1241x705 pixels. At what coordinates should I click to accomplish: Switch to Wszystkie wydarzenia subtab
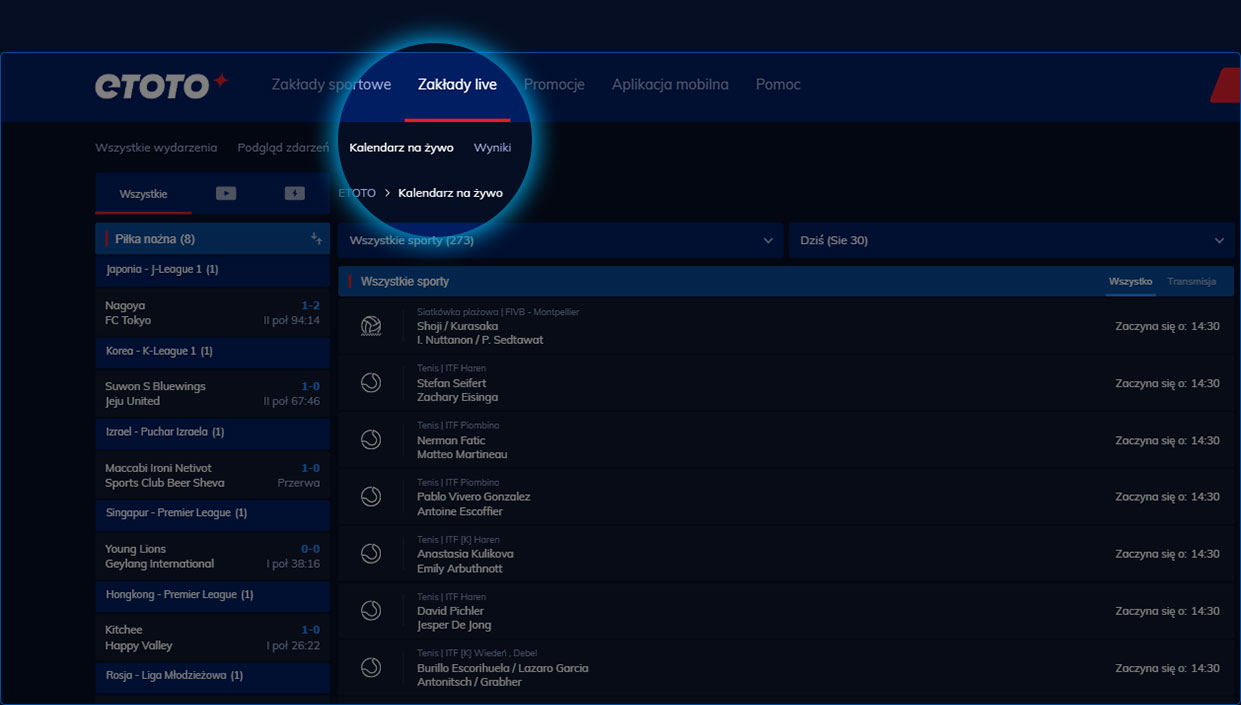156,147
